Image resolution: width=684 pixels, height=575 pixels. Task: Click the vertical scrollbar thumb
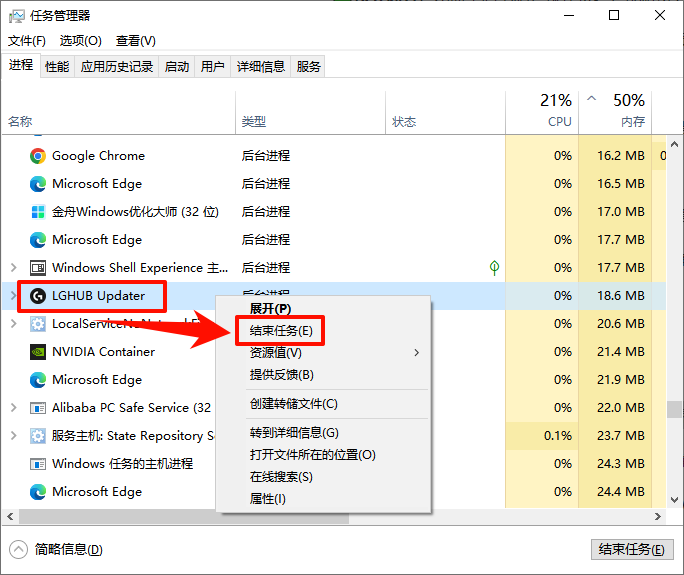point(674,410)
